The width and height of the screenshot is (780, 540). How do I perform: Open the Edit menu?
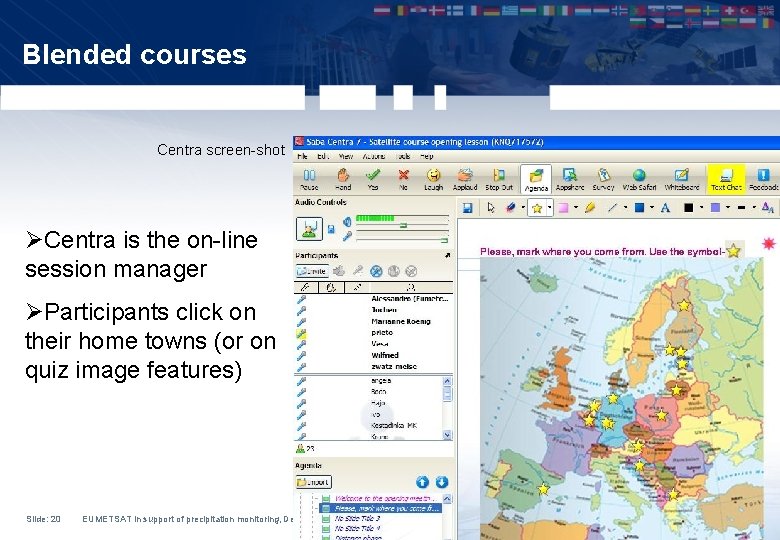(x=323, y=156)
